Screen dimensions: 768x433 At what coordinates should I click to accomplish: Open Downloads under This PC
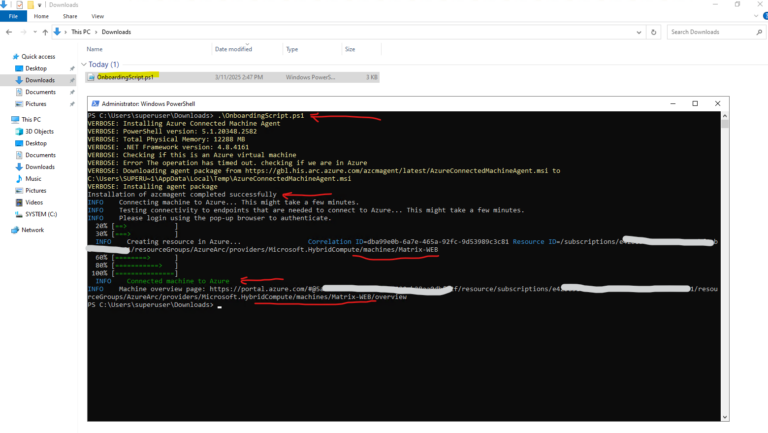click(40, 167)
